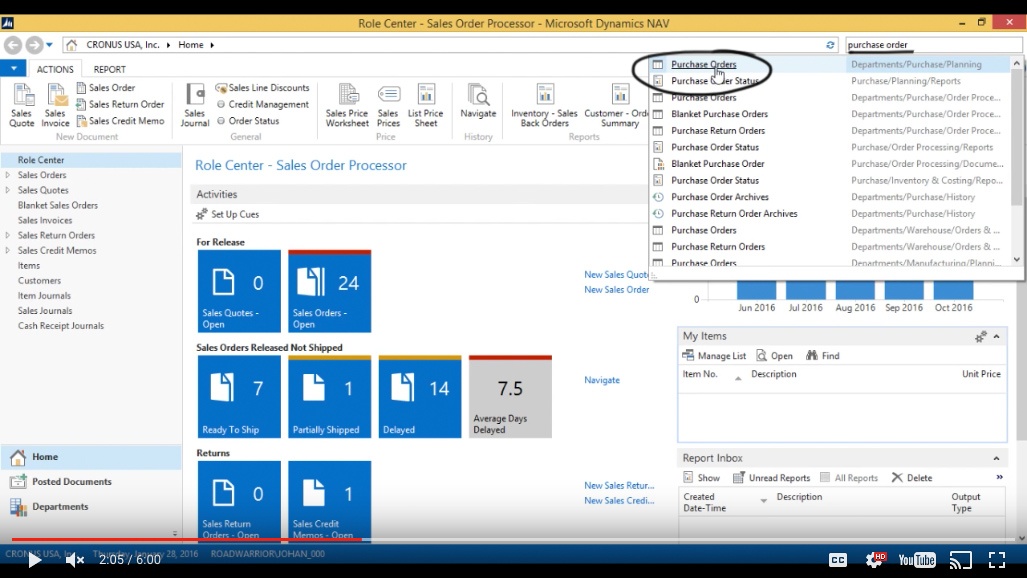Image resolution: width=1027 pixels, height=578 pixels.
Task: Open the Sales Quotes - Open tile
Action: click(x=239, y=291)
